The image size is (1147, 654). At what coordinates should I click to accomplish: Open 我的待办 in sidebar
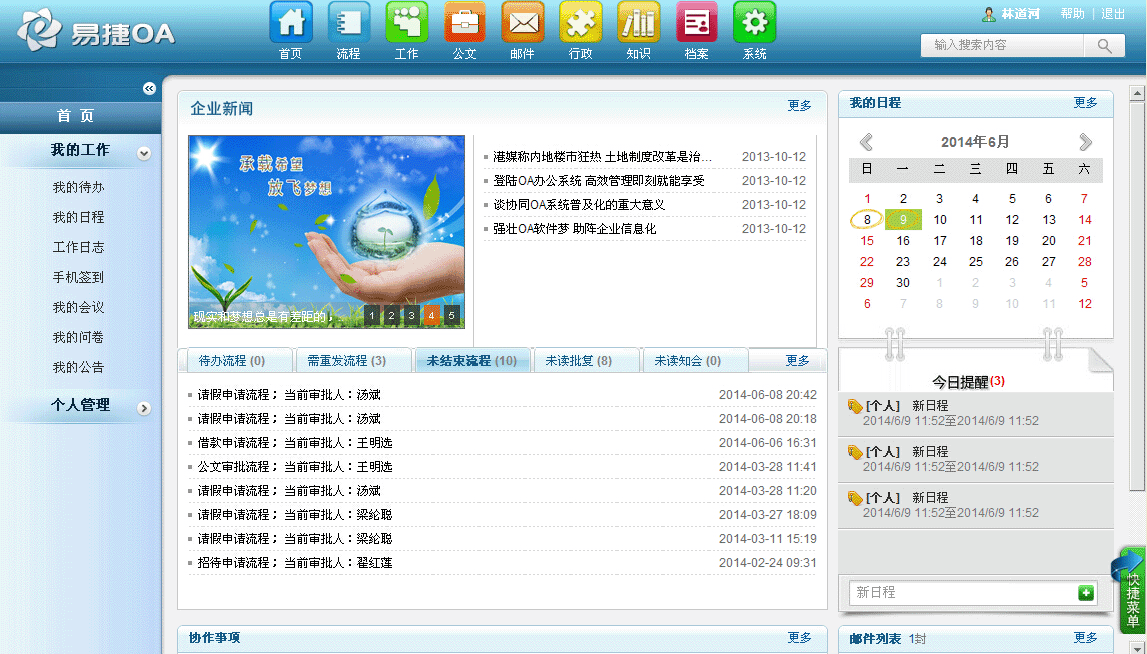78,187
